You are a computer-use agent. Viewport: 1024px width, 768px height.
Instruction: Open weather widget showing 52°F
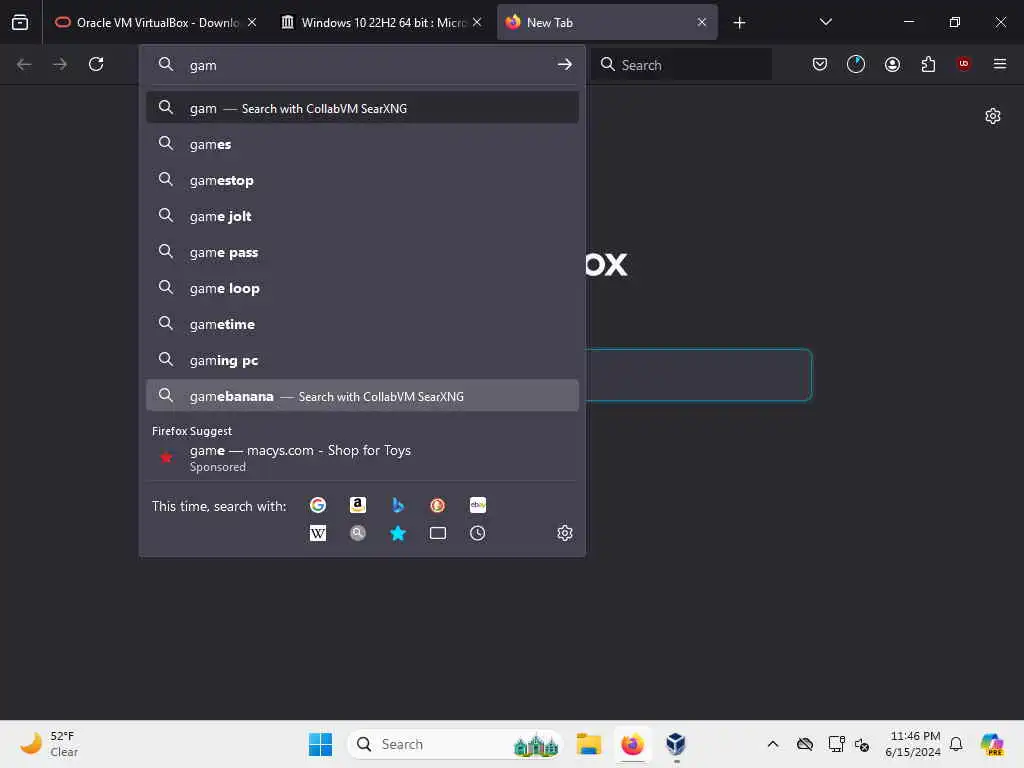point(49,744)
